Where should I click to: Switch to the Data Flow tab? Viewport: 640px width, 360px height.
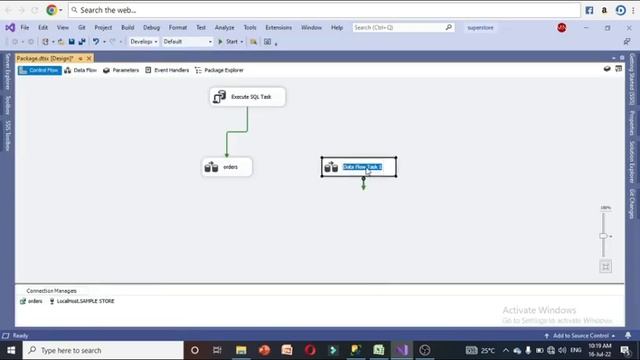pos(81,70)
